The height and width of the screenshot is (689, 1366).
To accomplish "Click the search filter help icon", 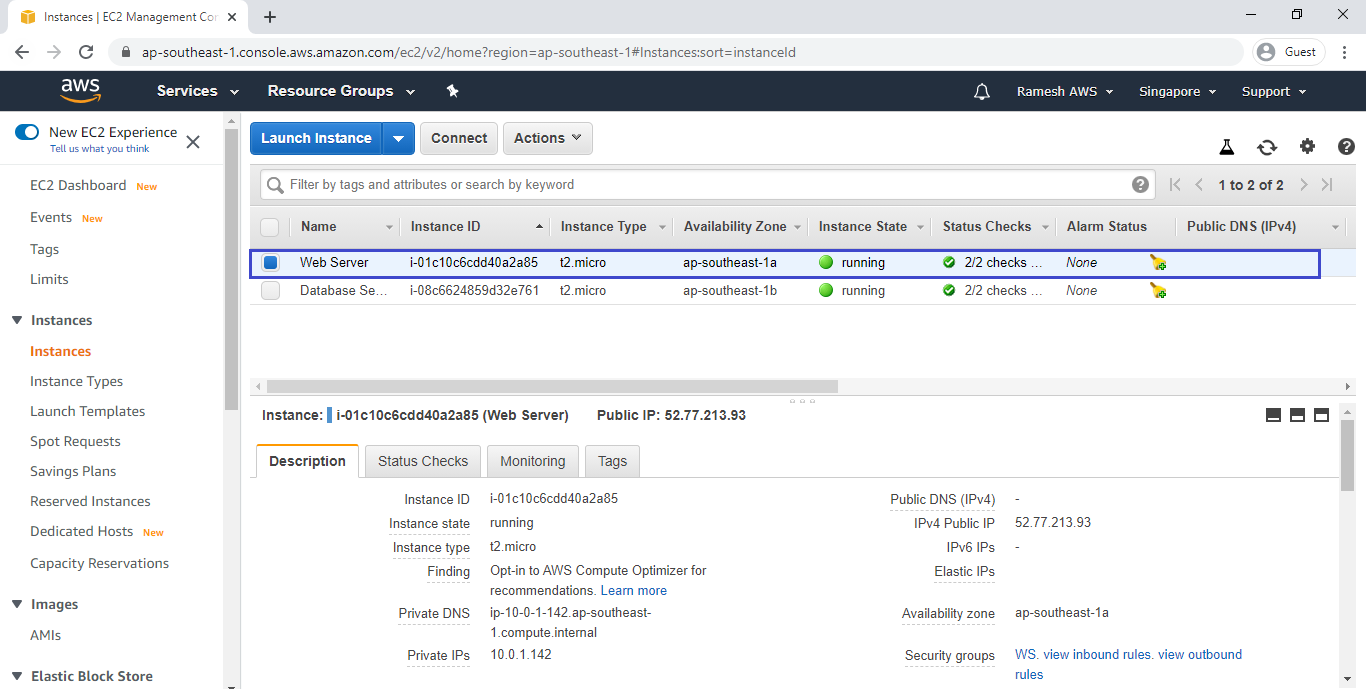I will 1140,185.
